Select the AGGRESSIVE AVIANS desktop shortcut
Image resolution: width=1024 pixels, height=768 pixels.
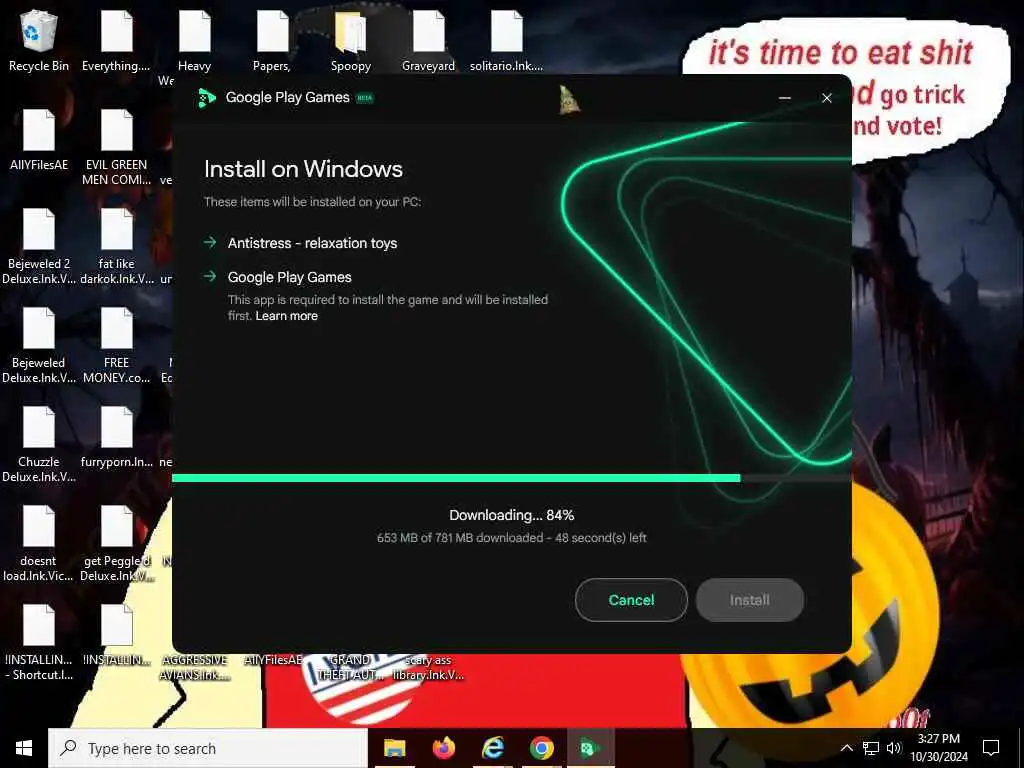[x=195, y=667]
